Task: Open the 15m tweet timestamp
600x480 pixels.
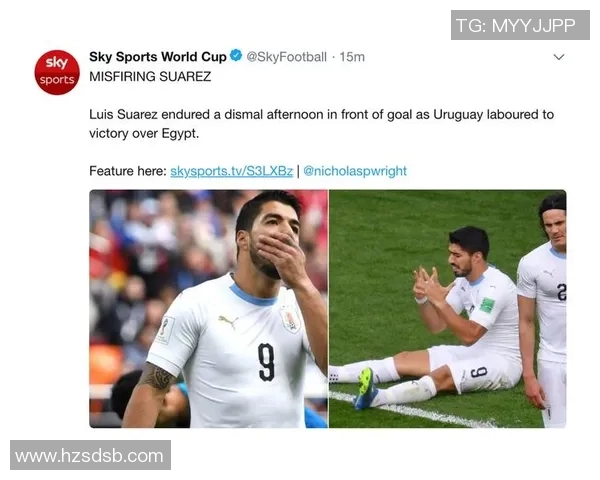Action: [x=352, y=57]
